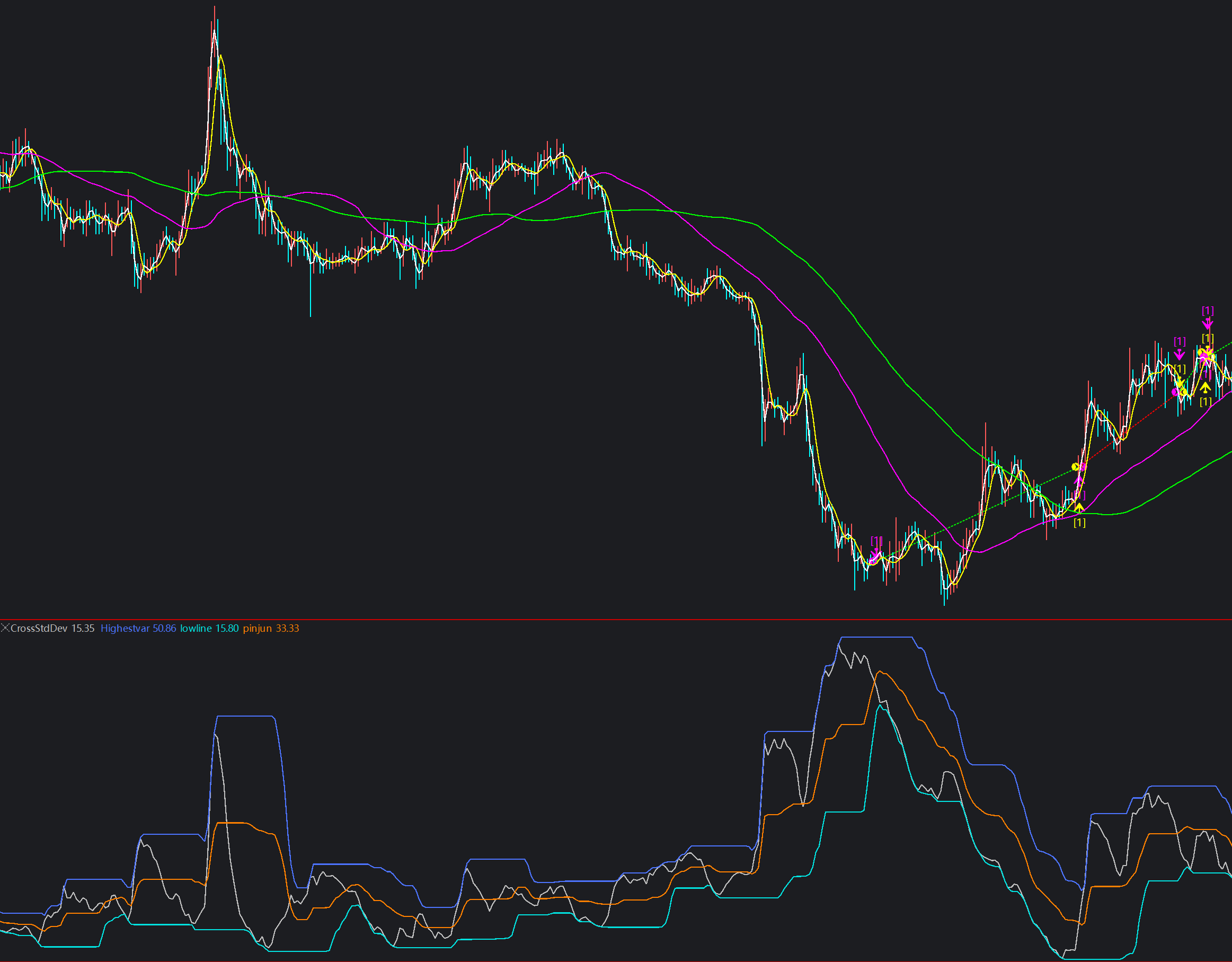Click the rightmost yellow up-arrow marker

click(x=1205, y=387)
